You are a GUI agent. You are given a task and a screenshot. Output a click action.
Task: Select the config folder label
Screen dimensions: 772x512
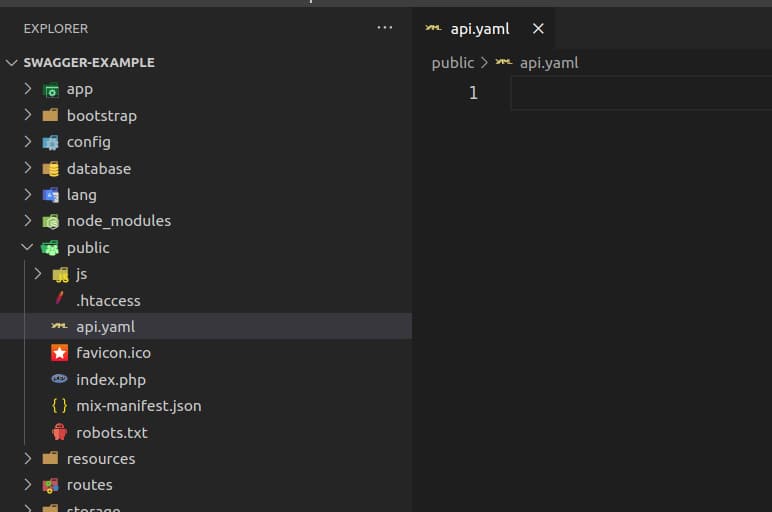[89, 142]
